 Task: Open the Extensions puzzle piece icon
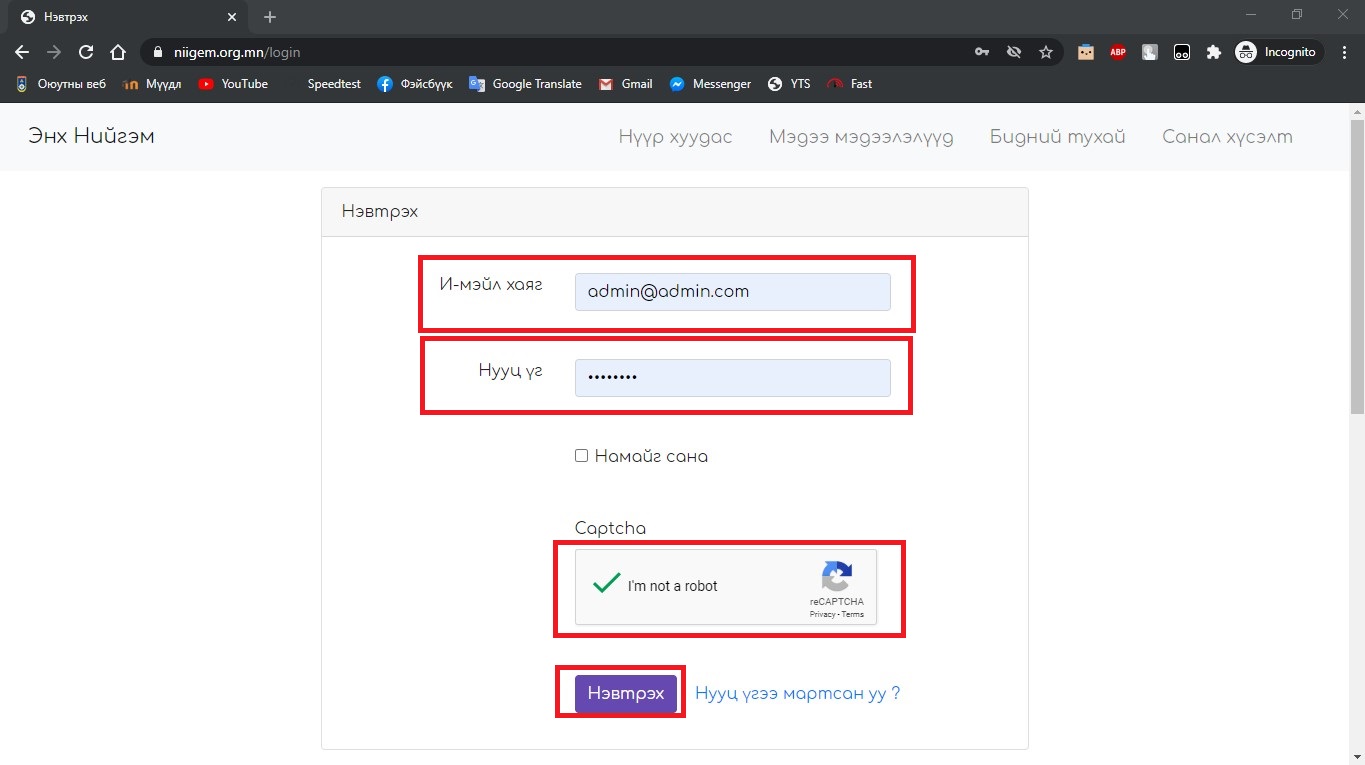click(x=1214, y=52)
